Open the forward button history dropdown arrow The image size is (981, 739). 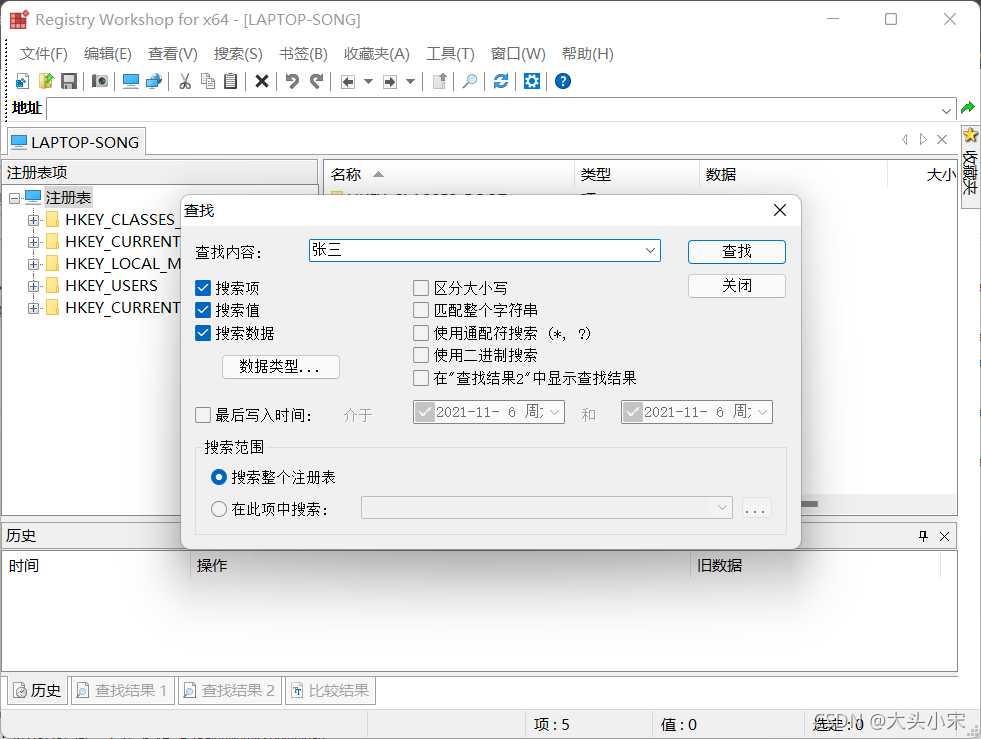410,81
